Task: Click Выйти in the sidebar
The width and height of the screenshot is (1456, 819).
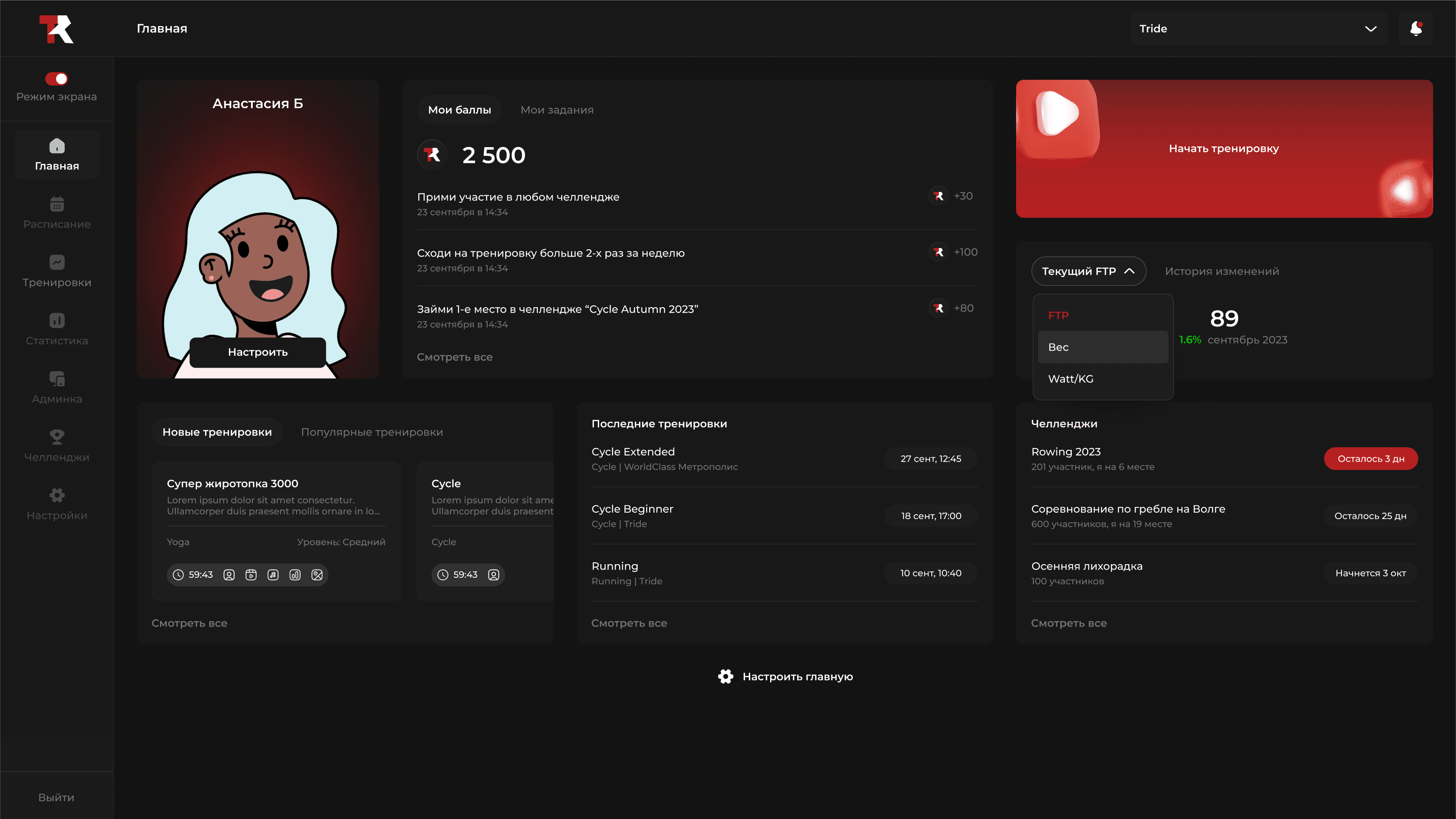Action: 56,798
